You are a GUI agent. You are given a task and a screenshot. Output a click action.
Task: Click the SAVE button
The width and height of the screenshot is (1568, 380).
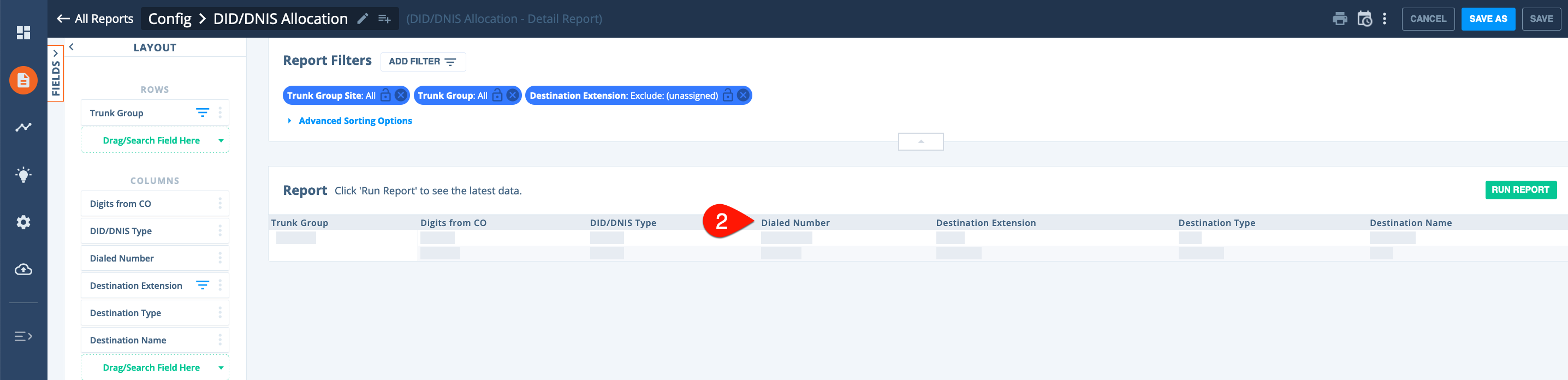pos(1541,19)
